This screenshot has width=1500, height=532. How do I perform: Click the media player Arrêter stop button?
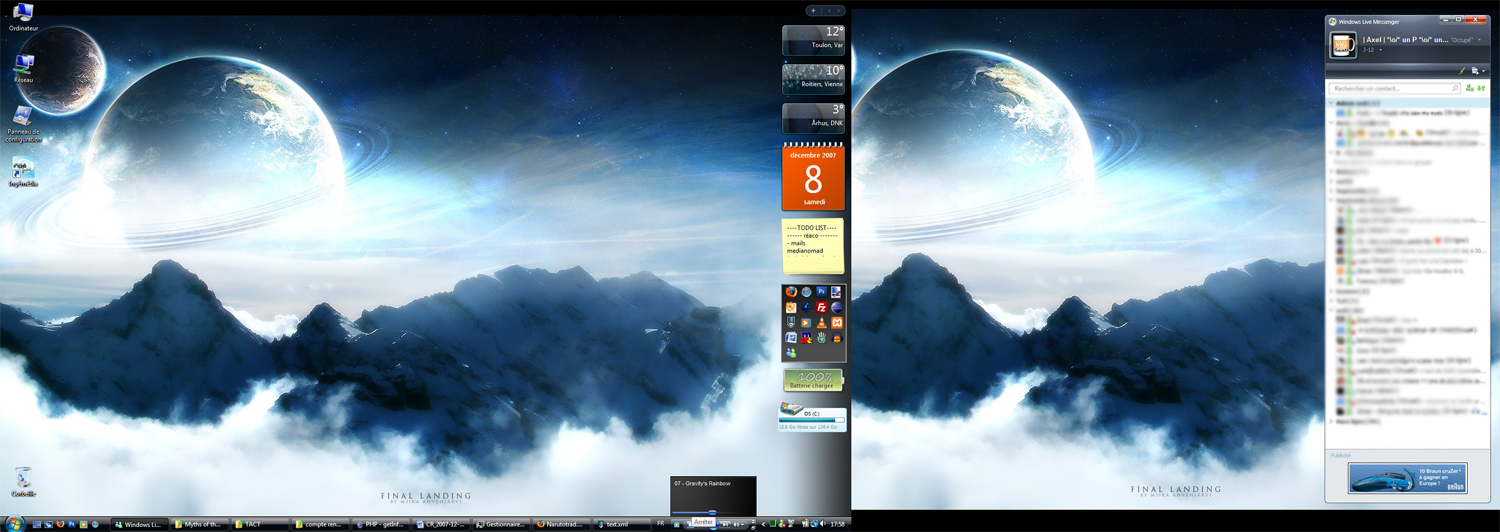689,525
